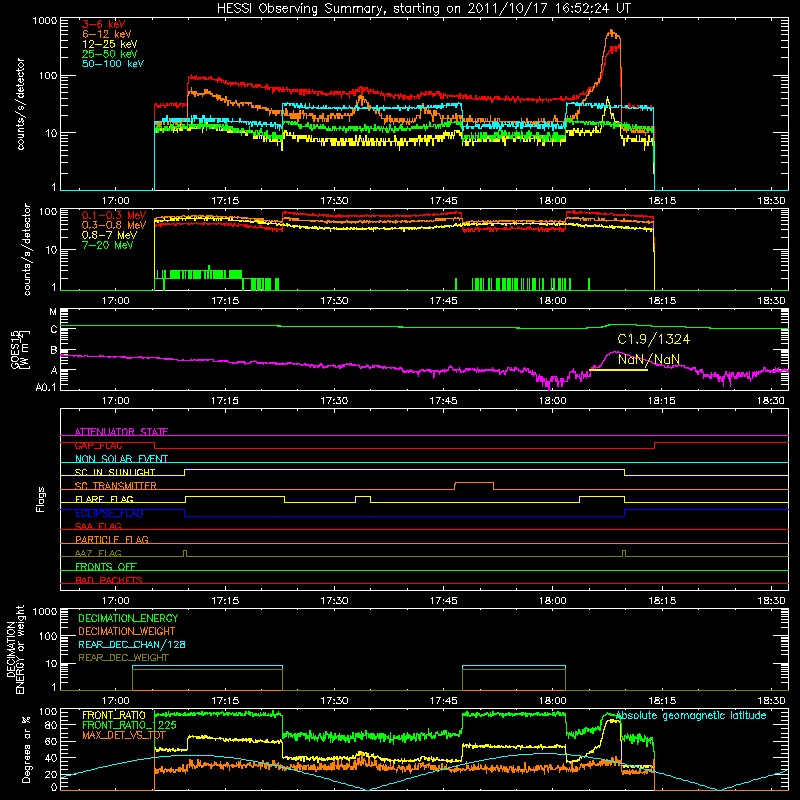Image resolution: width=800 pixels, height=800 pixels.
Task: Click the 18:30 tick label under the Flags panel
Action: (x=771, y=601)
